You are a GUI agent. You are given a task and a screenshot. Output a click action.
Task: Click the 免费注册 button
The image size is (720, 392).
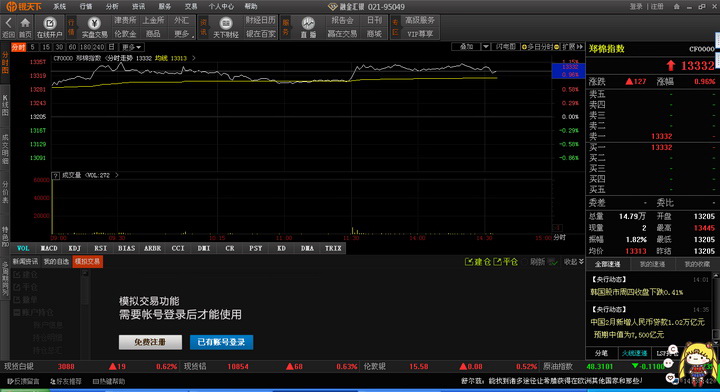[x=150, y=342]
